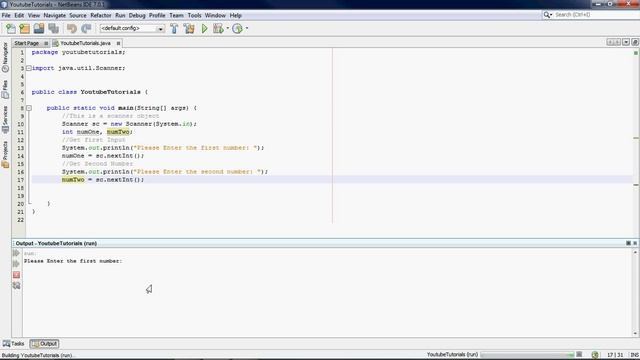640x360 pixels.
Task: Open the Team menu
Action: (x=176, y=16)
